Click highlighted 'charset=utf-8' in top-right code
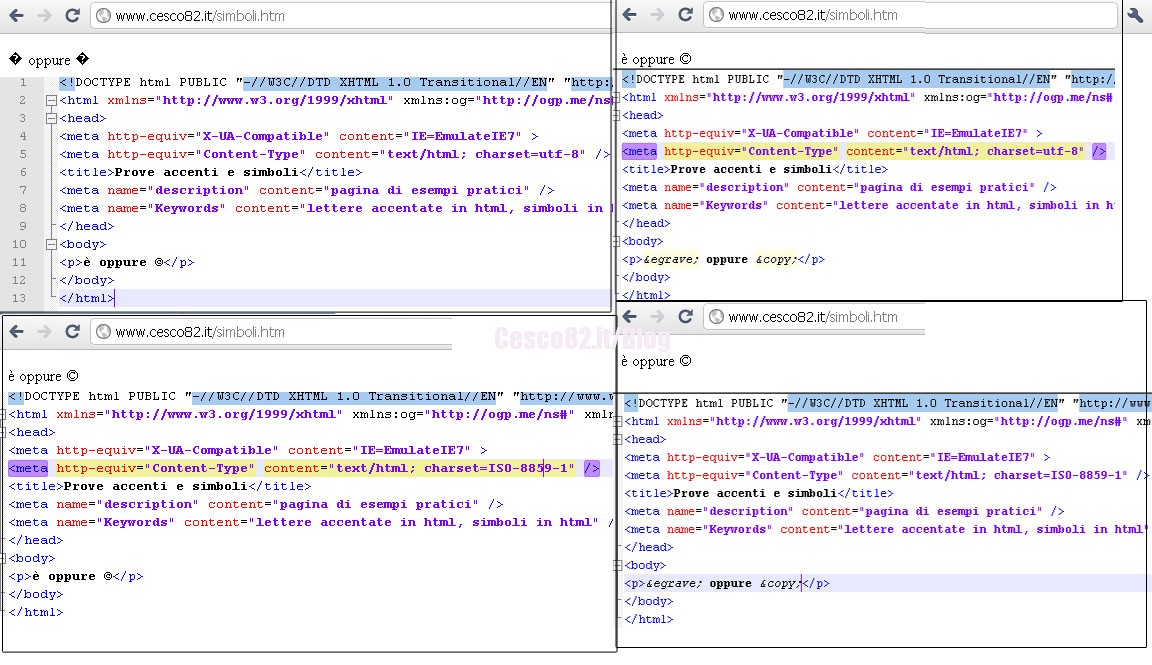 pyautogui.click(x=1032, y=151)
